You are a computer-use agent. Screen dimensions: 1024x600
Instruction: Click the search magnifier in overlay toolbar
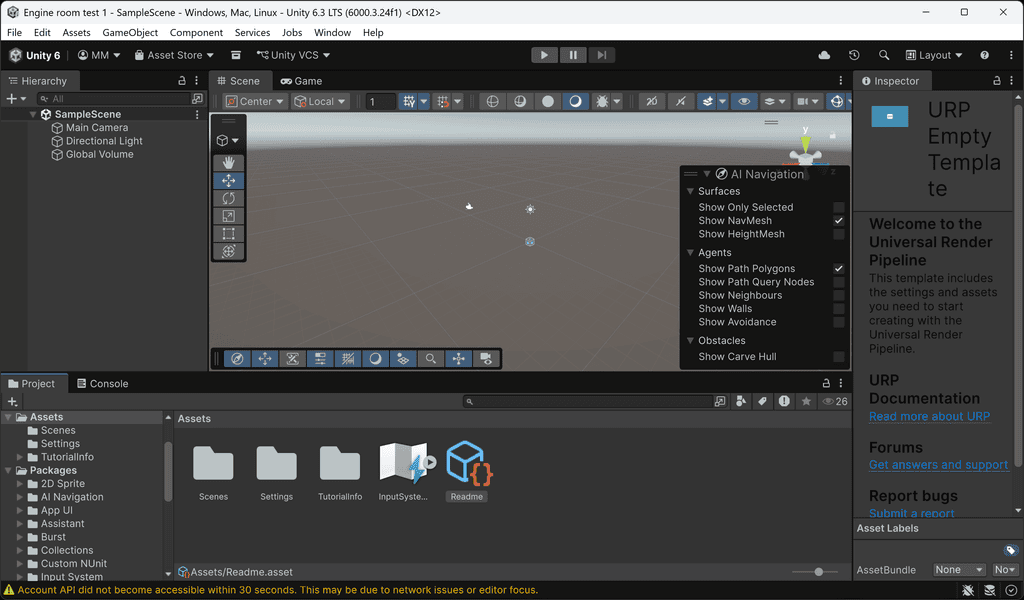(430, 358)
